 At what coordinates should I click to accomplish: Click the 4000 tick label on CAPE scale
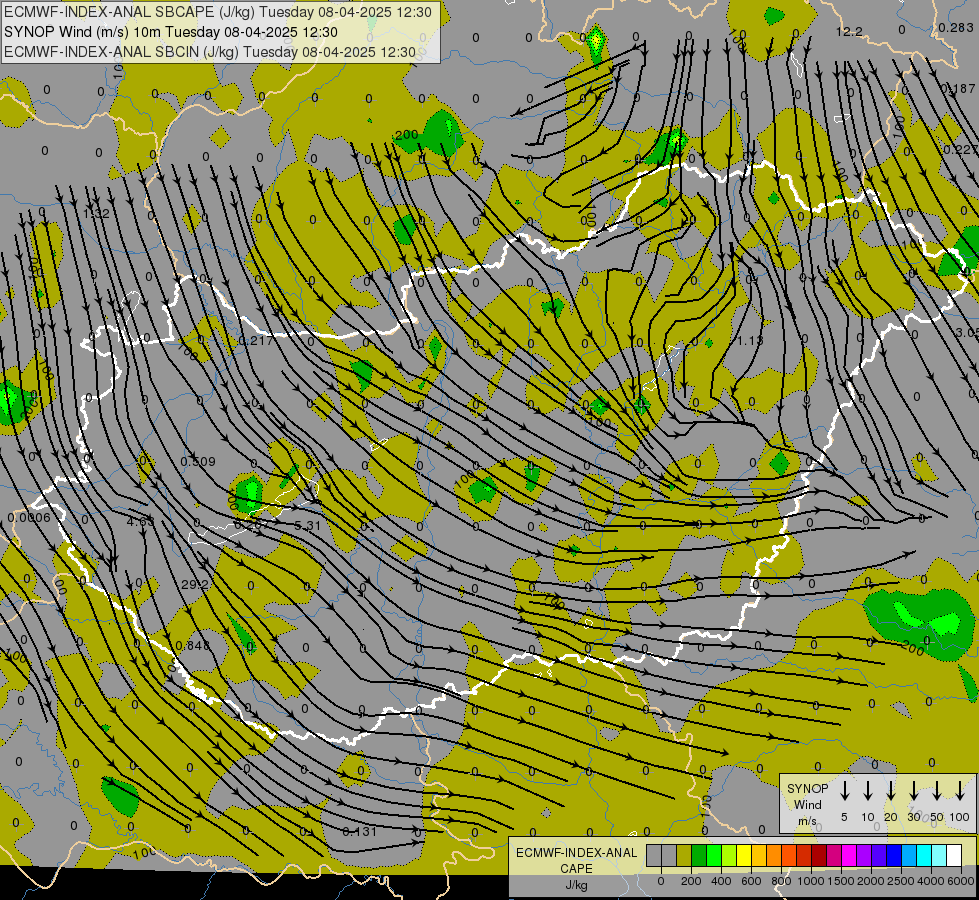(x=931, y=881)
